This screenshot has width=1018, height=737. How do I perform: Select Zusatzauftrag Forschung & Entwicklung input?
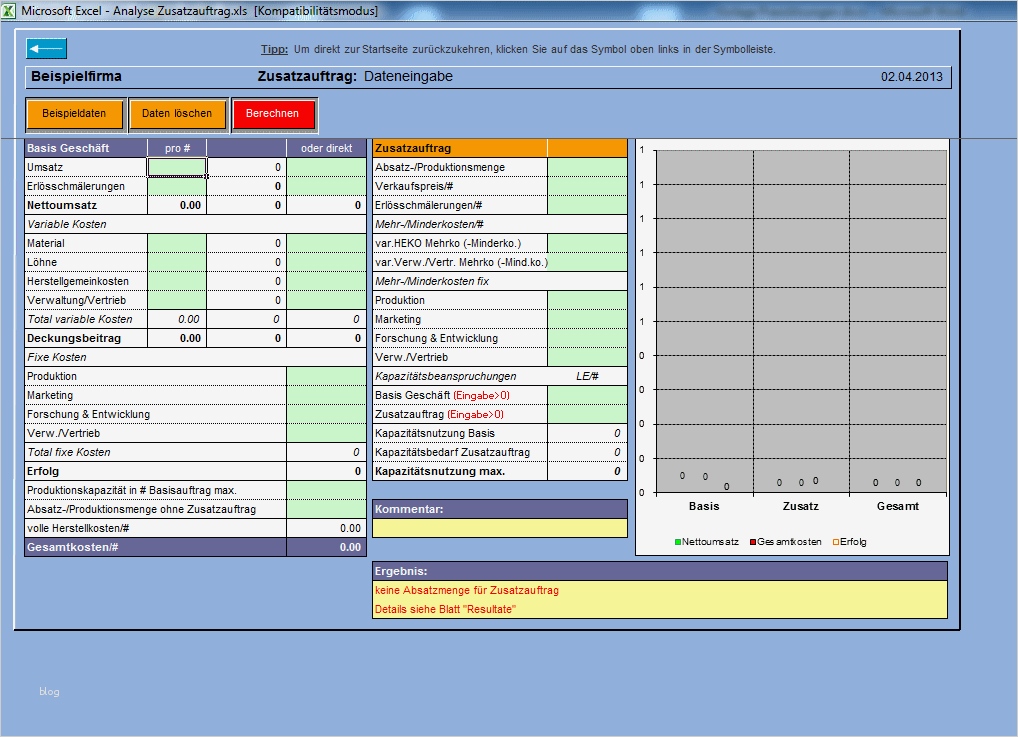coord(588,338)
